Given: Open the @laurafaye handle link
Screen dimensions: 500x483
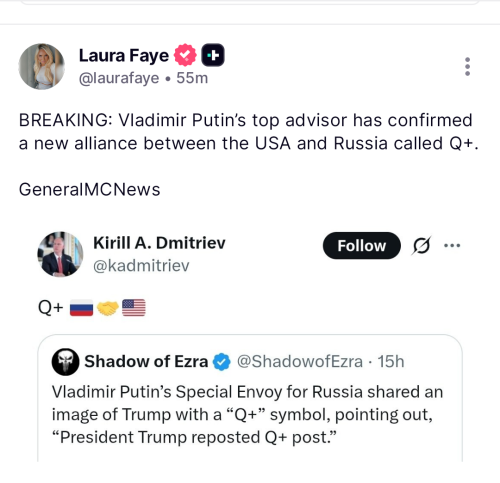Looking at the screenshot, I should pos(119,78).
